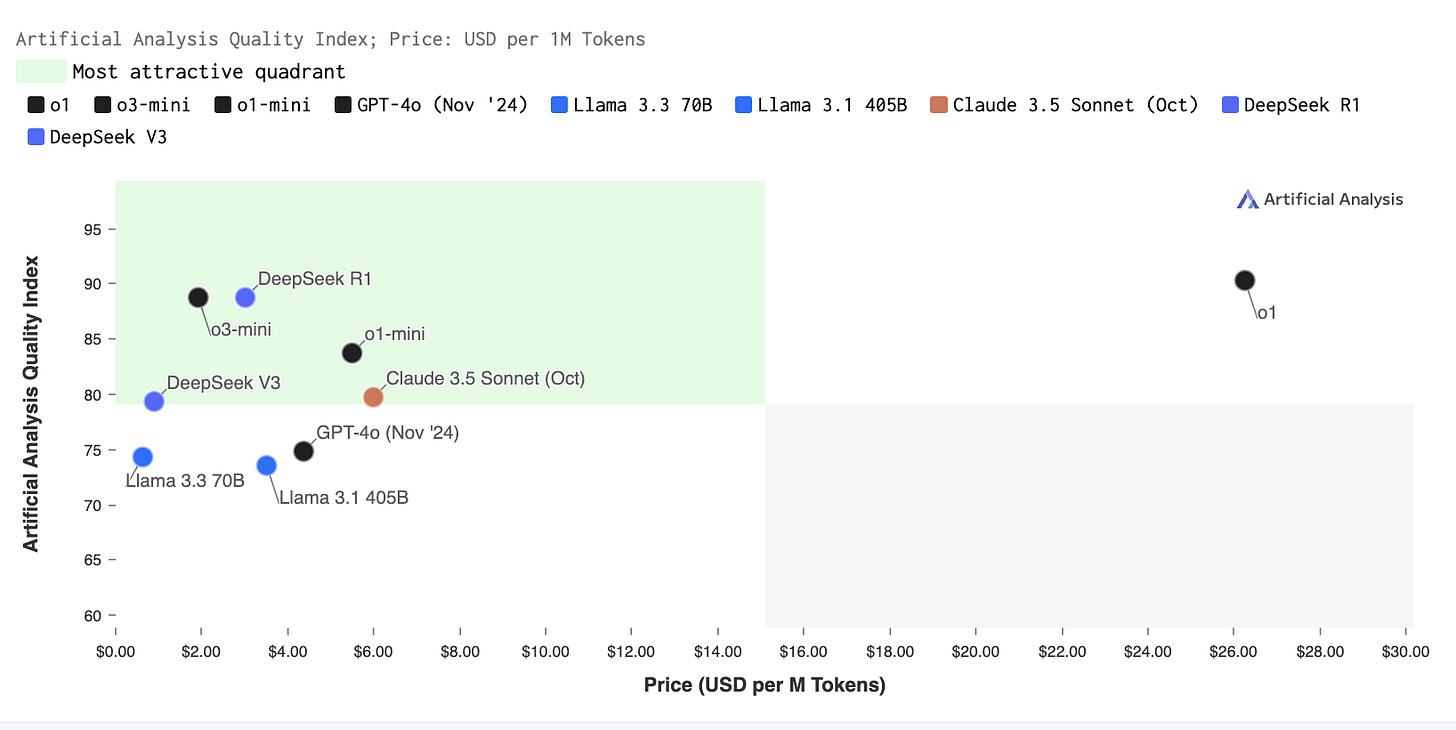Click the GPT-4o (Nov '24) data point
Screen dimensions: 1456x730
click(x=303, y=451)
